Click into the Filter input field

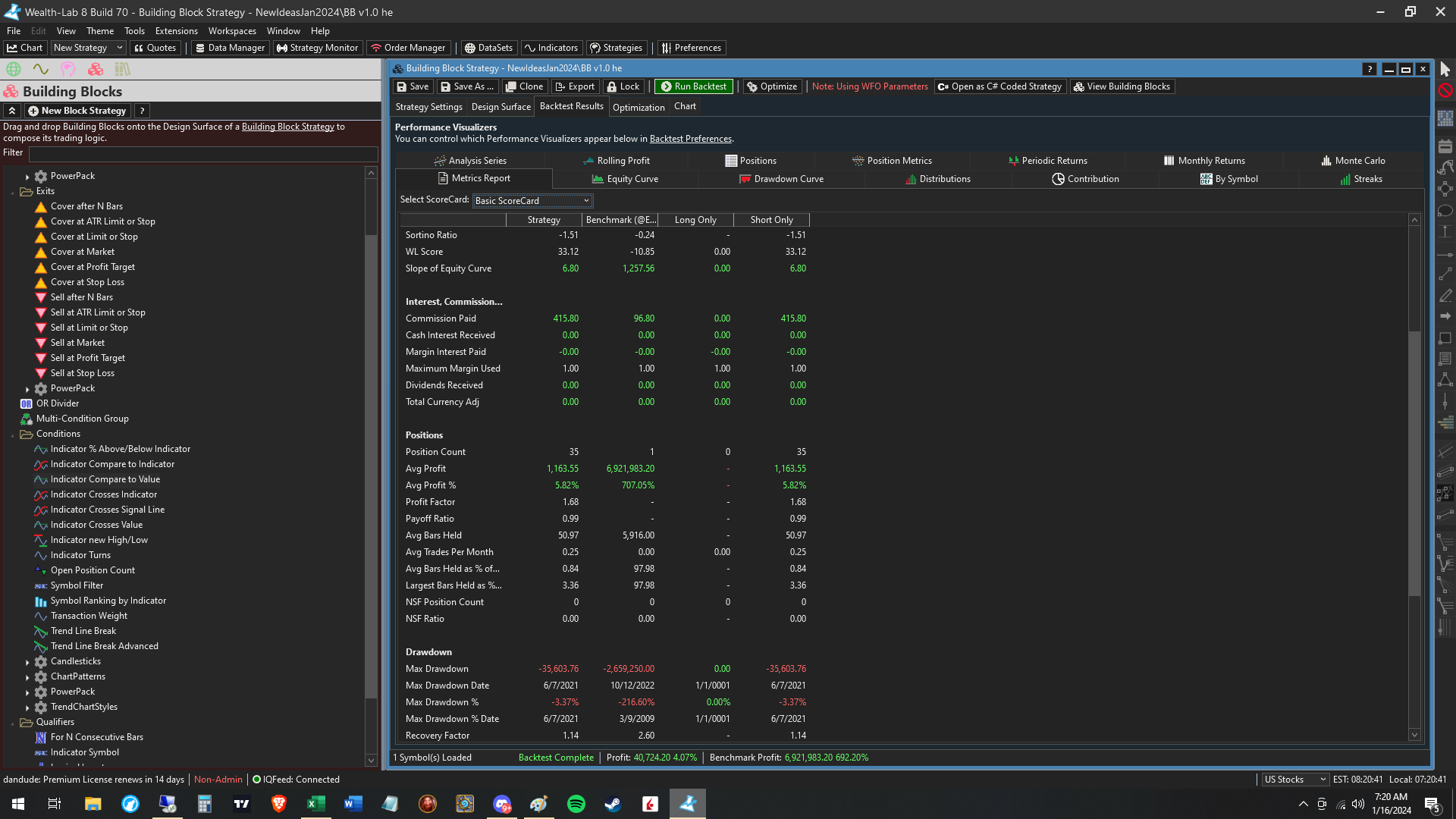coord(202,154)
